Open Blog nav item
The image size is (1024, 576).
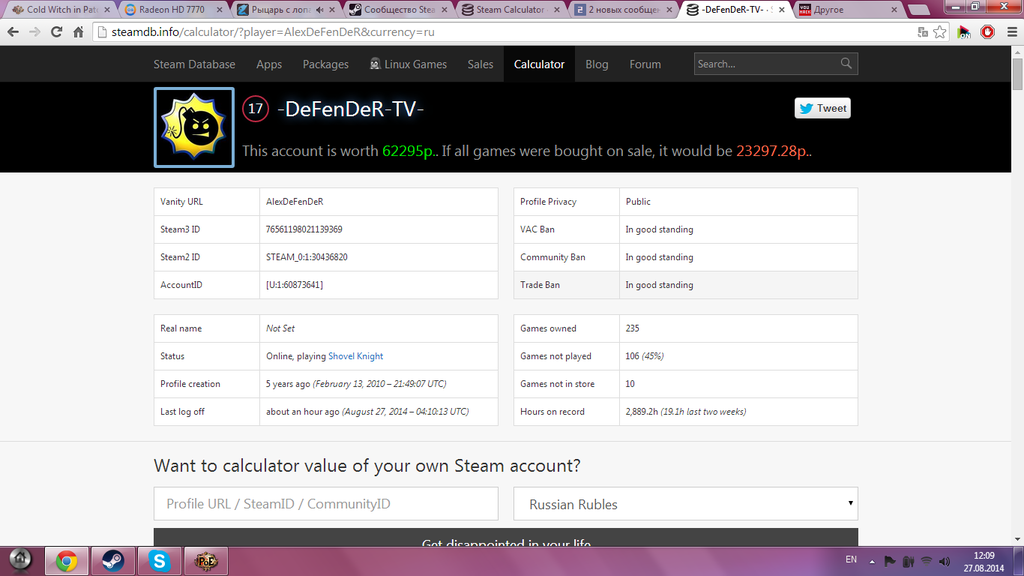pos(596,64)
